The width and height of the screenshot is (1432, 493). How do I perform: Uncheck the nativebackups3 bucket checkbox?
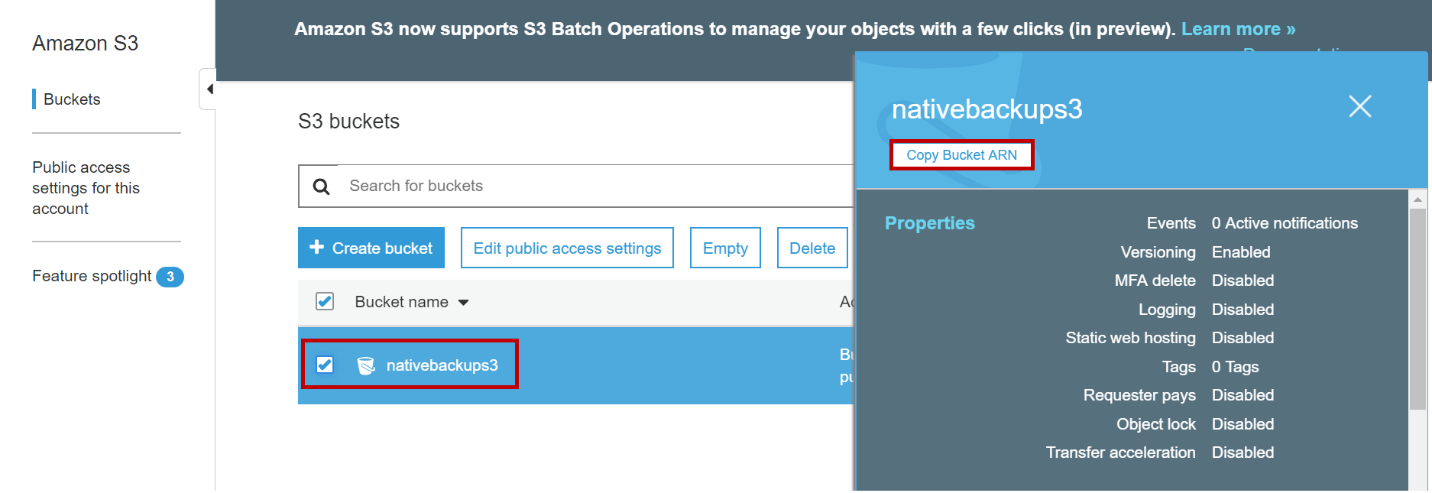[x=324, y=365]
